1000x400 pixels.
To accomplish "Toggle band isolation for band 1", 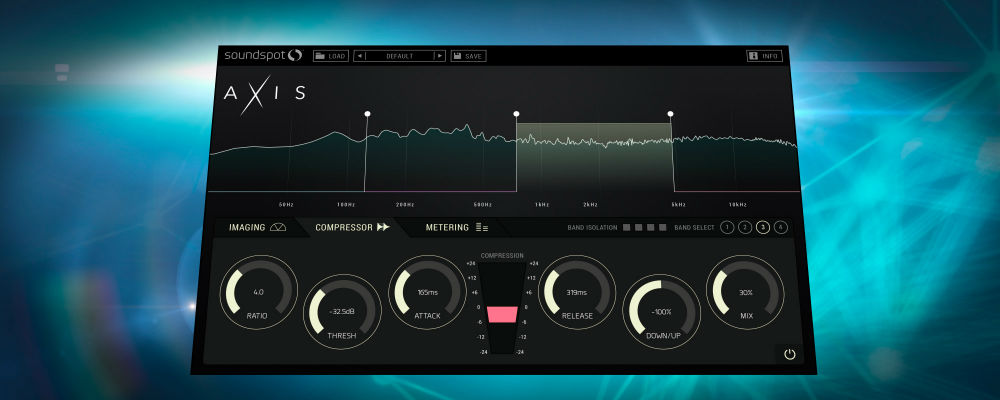I will pyautogui.click(x=627, y=227).
